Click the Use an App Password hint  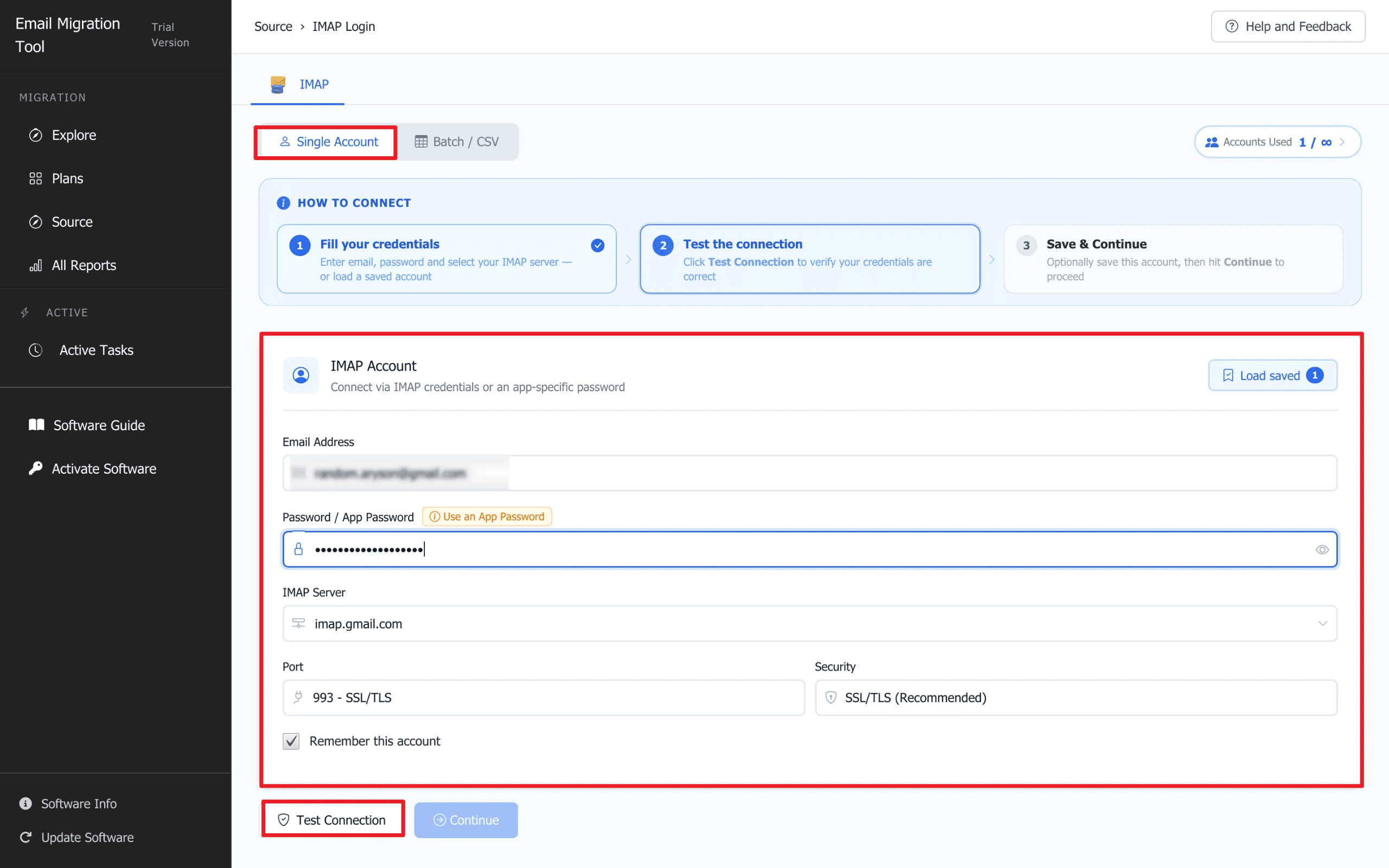point(487,516)
